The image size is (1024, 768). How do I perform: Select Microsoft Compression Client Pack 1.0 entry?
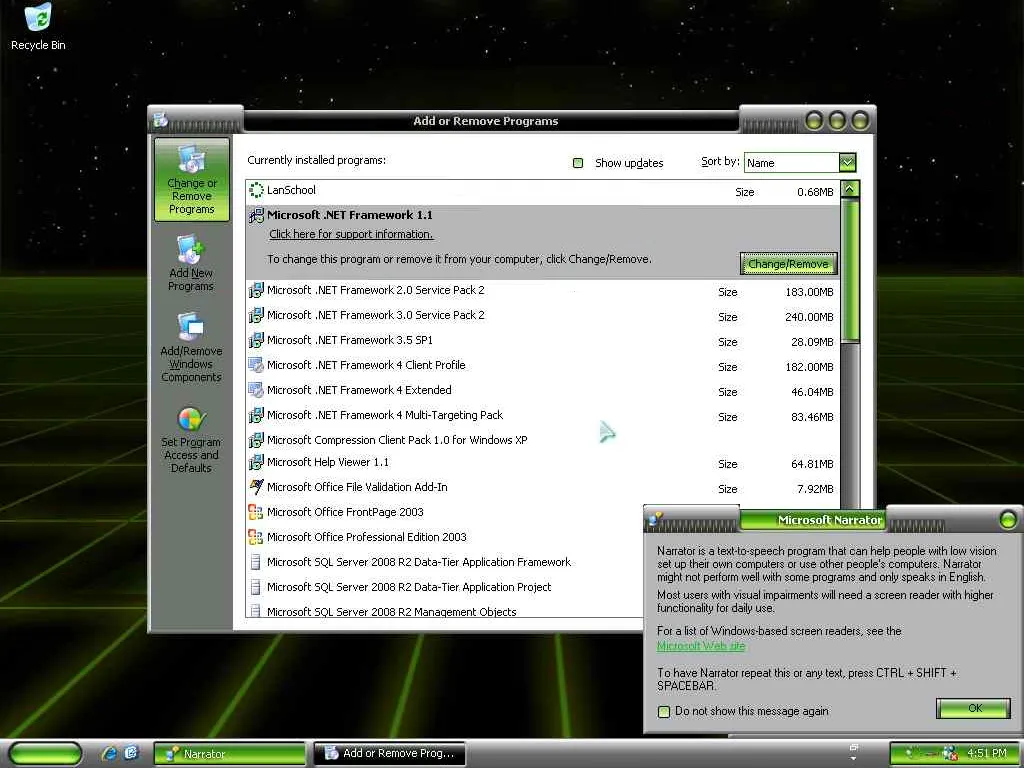[543, 440]
